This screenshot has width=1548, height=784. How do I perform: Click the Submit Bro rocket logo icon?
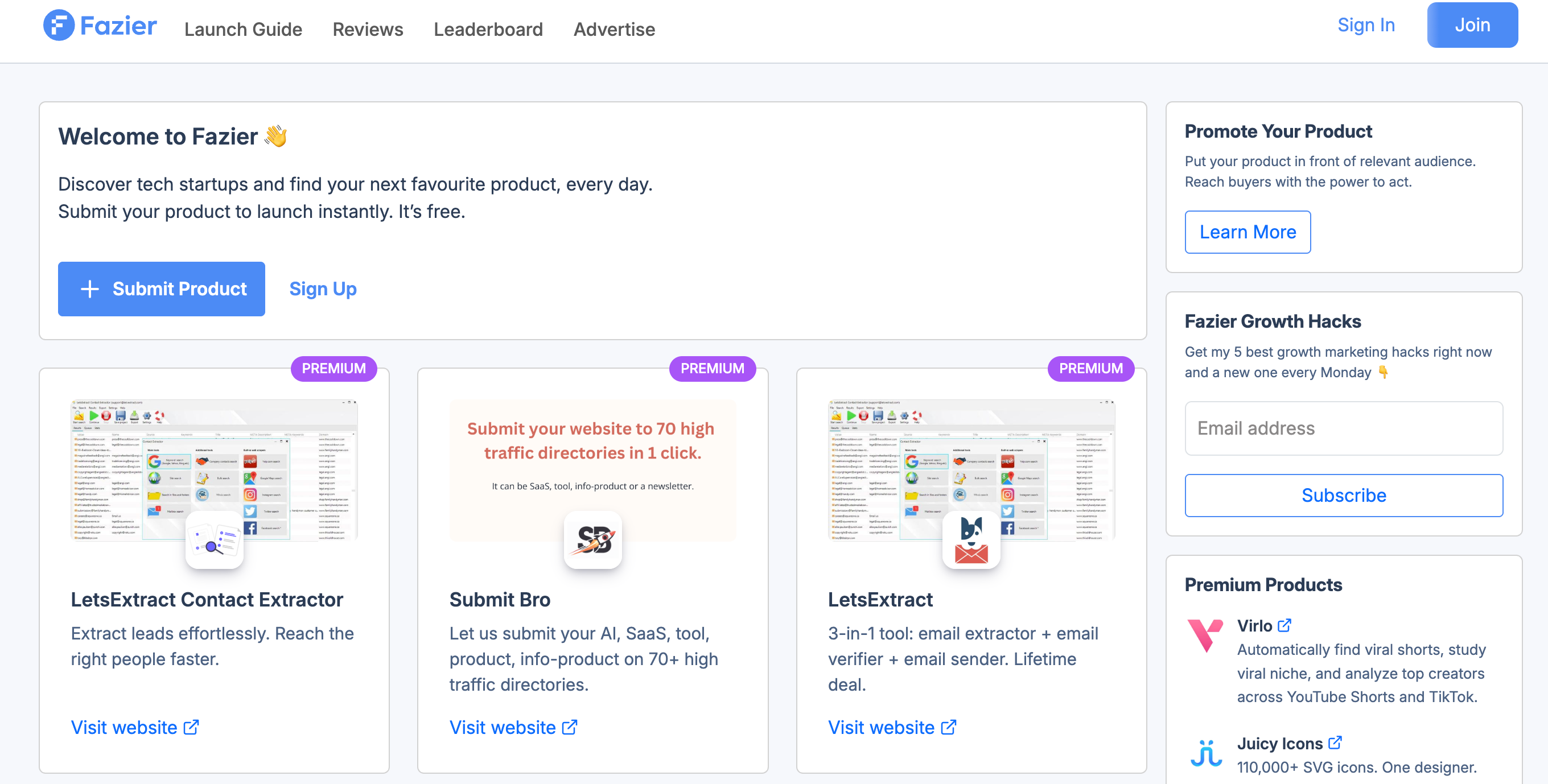[592, 539]
